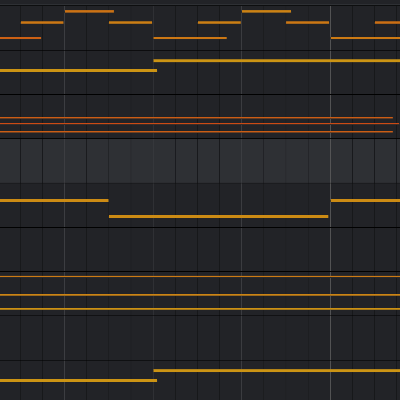
Task: Select the lowest sustained line in seventh track
Action: pos(200,309)
